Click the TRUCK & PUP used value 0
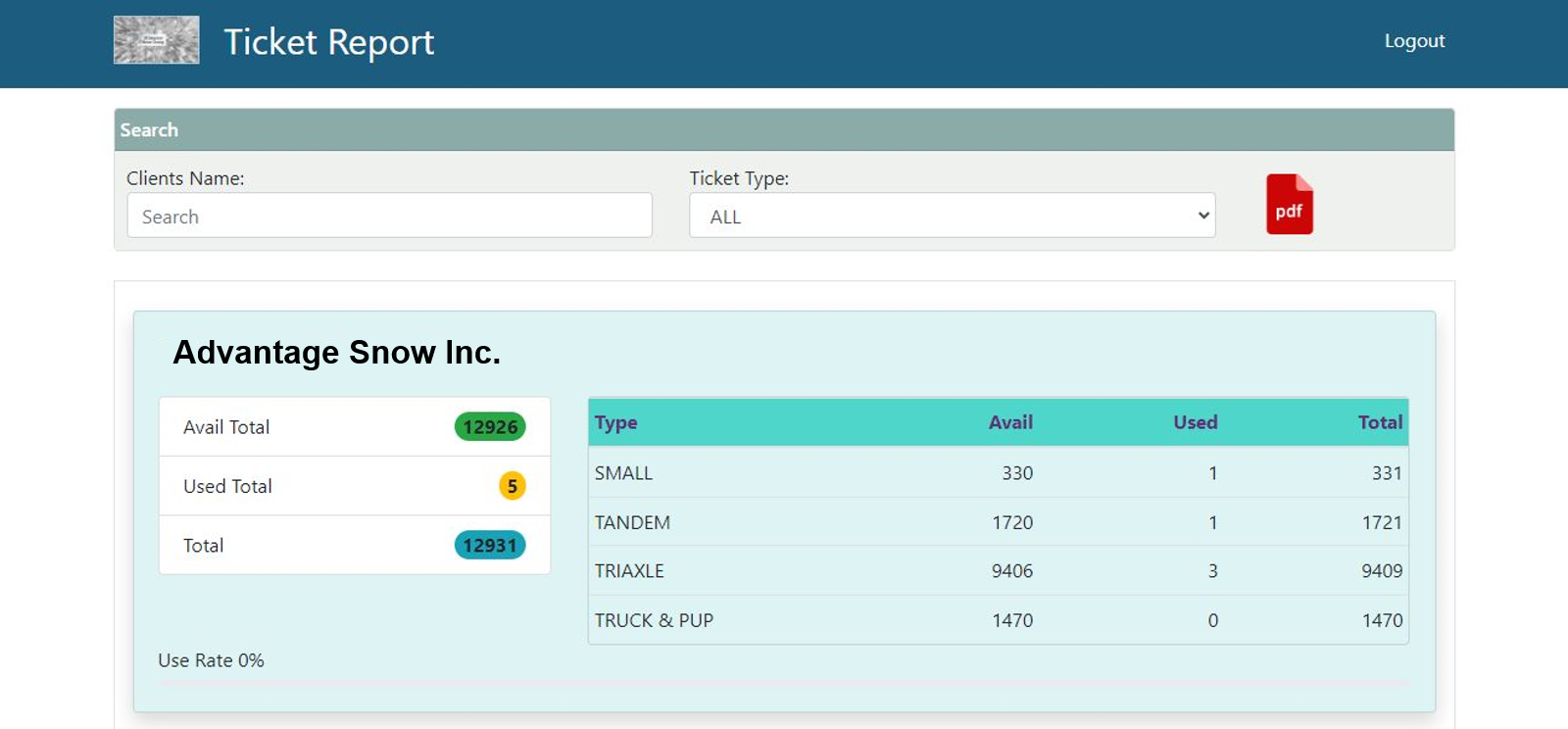1568x729 pixels. coord(1213,621)
